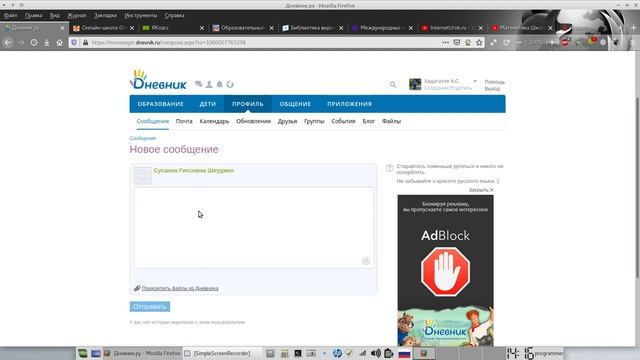Open the Правка menu
The image size is (640, 360).
[33, 16]
